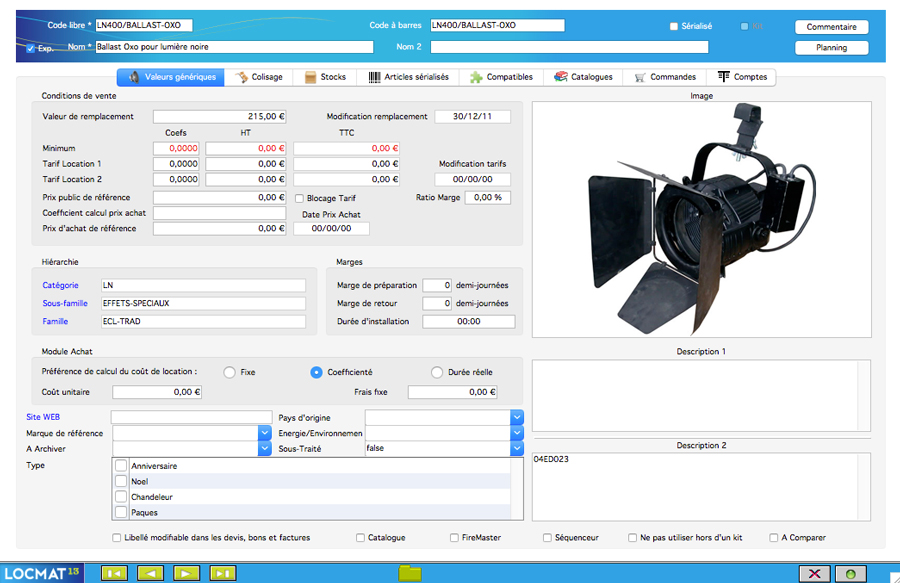Tick the Séquenceur checkbox
This screenshot has width=900, height=583.
pyautogui.click(x=547, y=538)
